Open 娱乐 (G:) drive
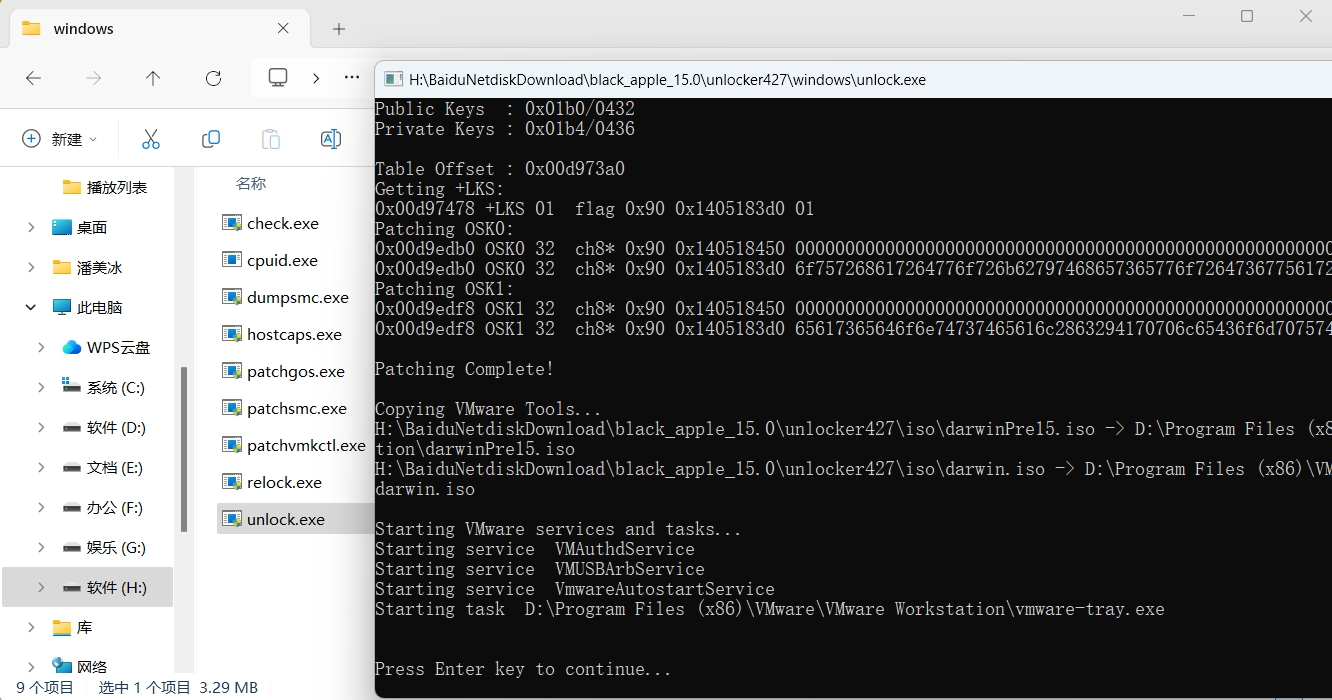The image size is (1332, 700). coord(103,547)
